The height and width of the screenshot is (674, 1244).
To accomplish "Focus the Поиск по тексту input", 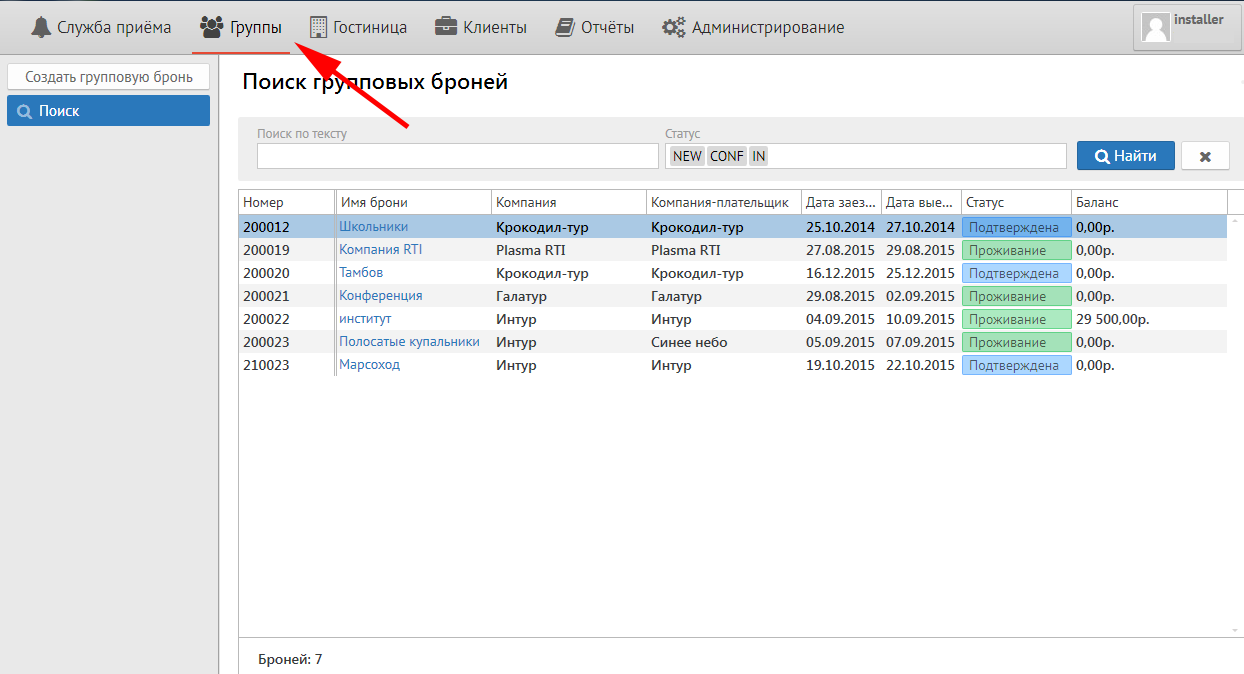I will (457, 156).
